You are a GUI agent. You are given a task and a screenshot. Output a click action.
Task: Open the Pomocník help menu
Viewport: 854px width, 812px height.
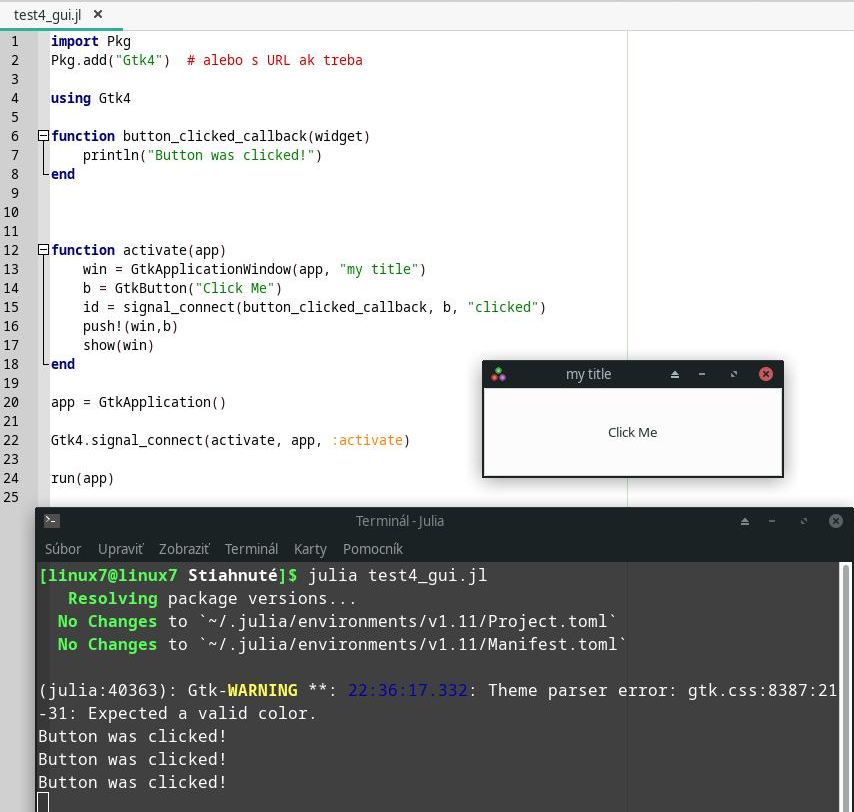pos(372,549)
